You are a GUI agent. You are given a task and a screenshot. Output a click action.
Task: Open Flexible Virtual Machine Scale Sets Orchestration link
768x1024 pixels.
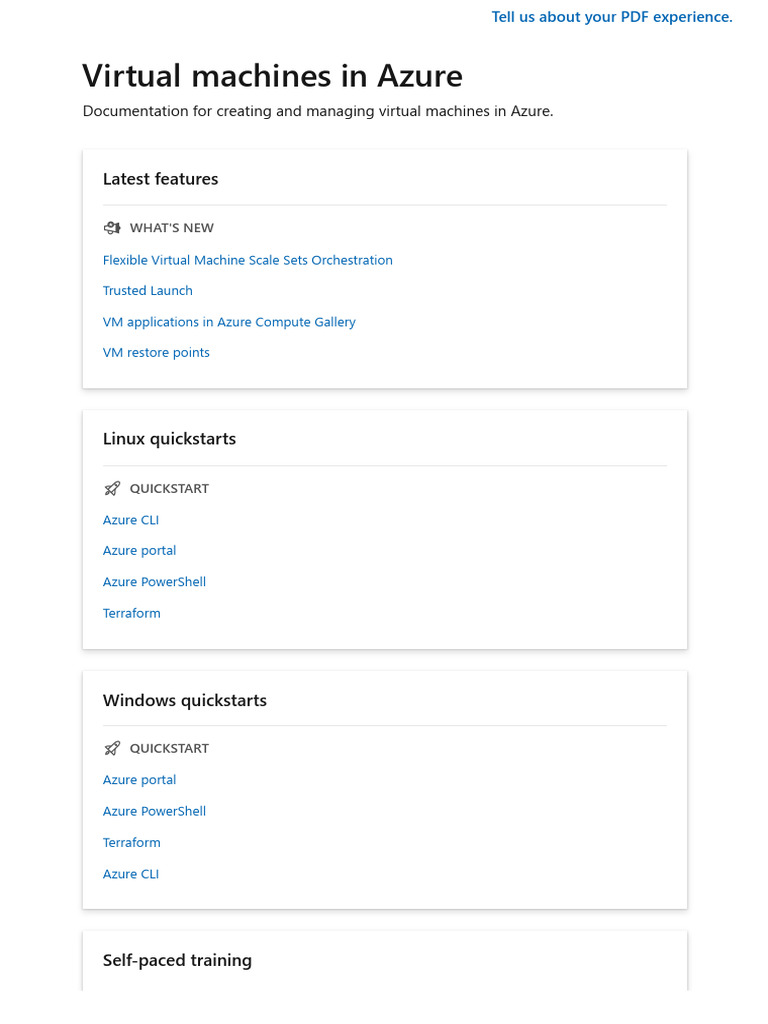[x=247, y=260]
